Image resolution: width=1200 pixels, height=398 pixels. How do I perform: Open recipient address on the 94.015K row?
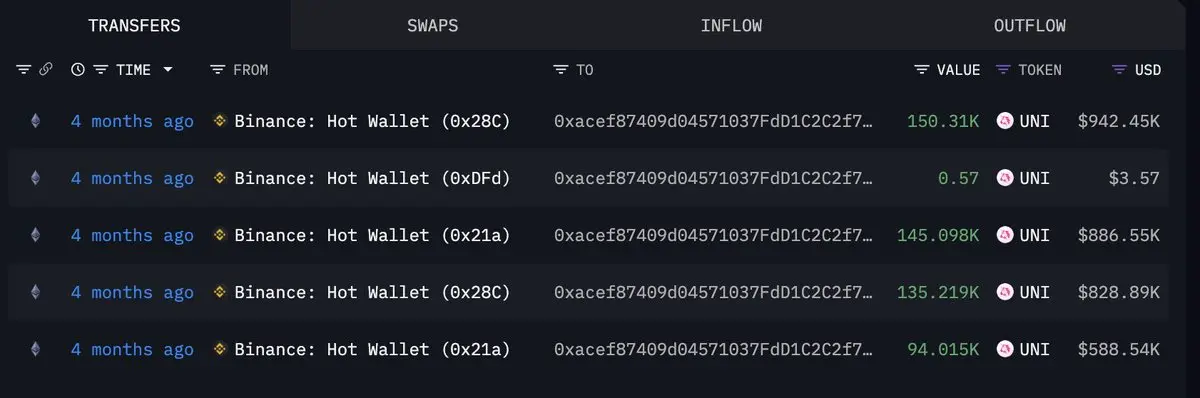point(713,350)
